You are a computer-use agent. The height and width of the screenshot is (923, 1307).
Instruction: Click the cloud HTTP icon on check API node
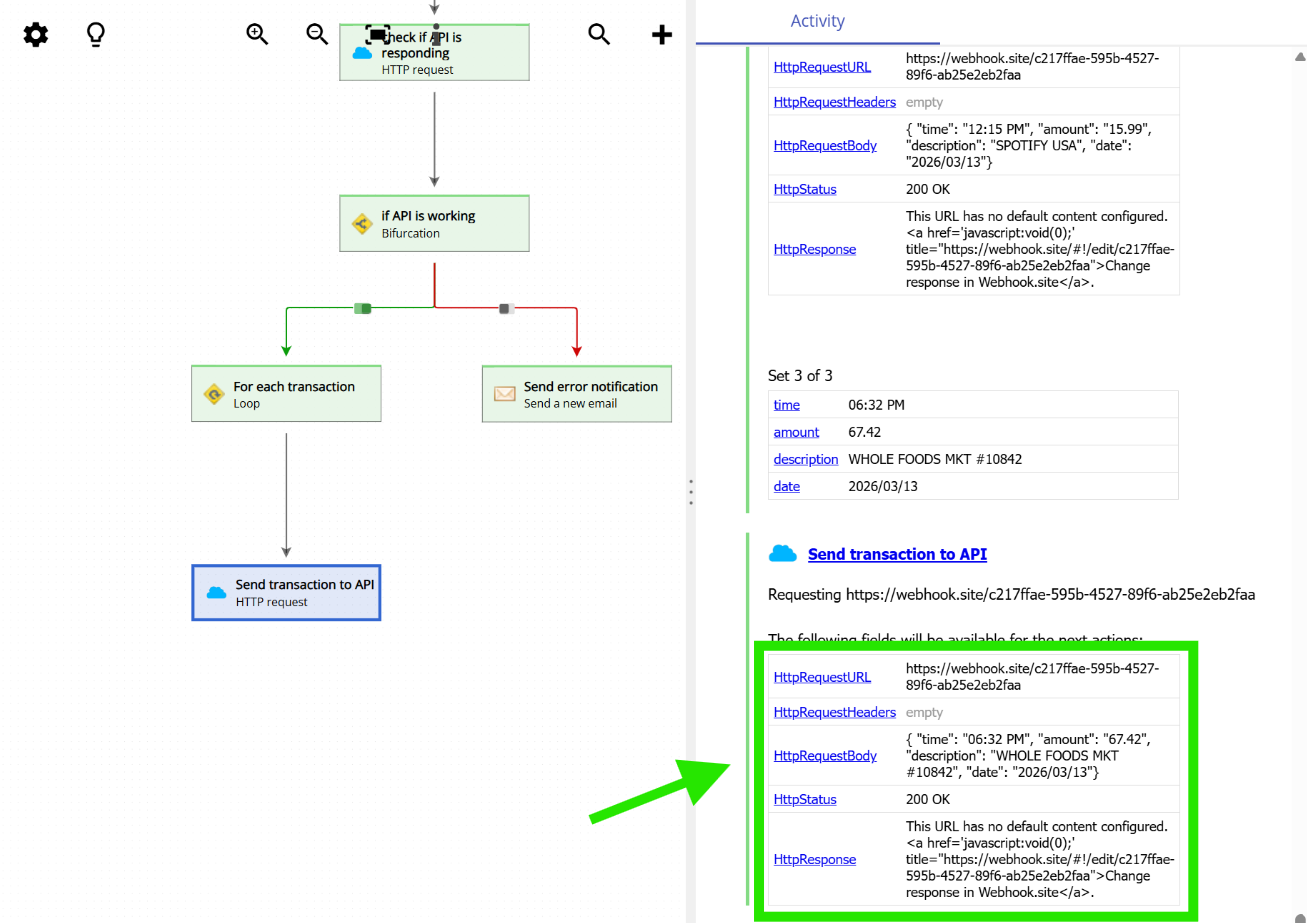click(362, 53)
